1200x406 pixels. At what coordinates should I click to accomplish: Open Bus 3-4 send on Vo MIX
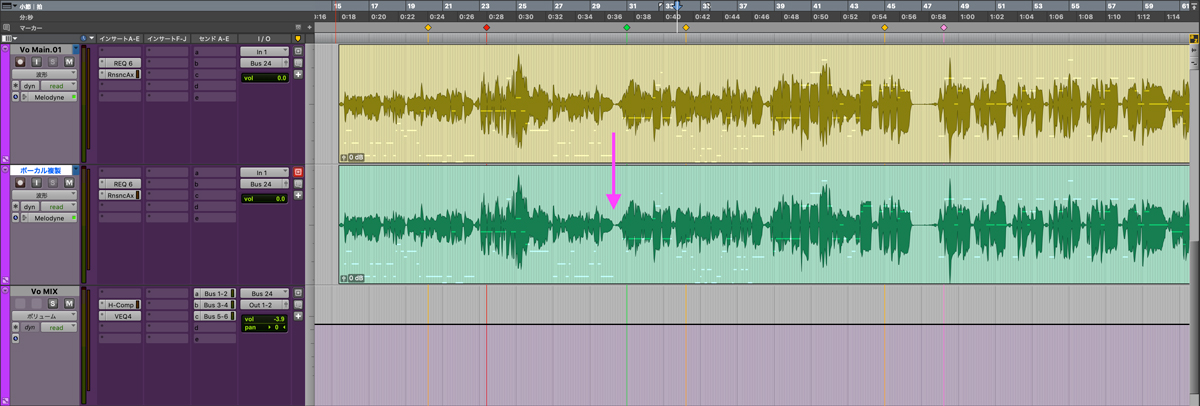point(215,305)
